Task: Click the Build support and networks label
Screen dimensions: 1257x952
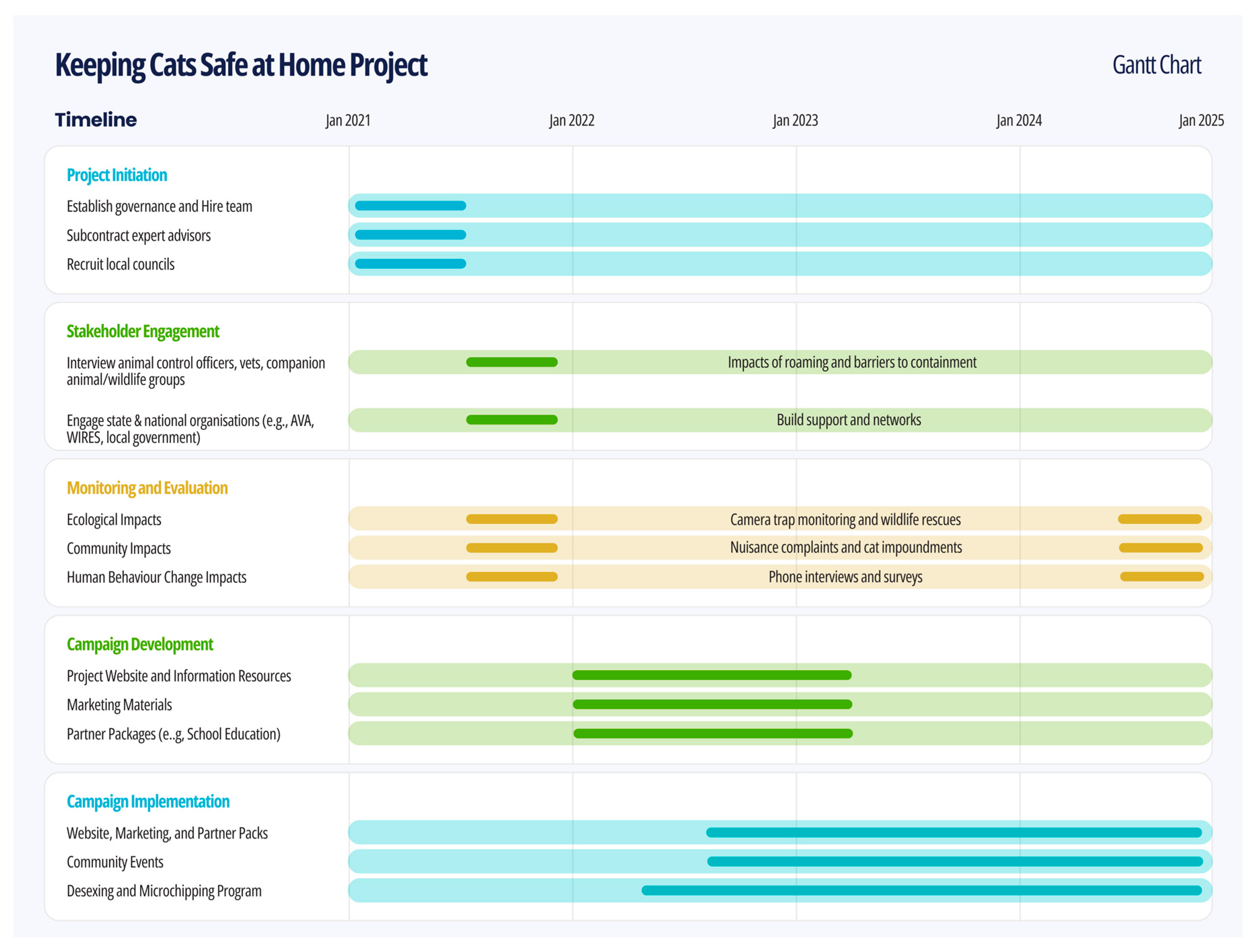Action: pyautogui.click(x=848, y=420)
